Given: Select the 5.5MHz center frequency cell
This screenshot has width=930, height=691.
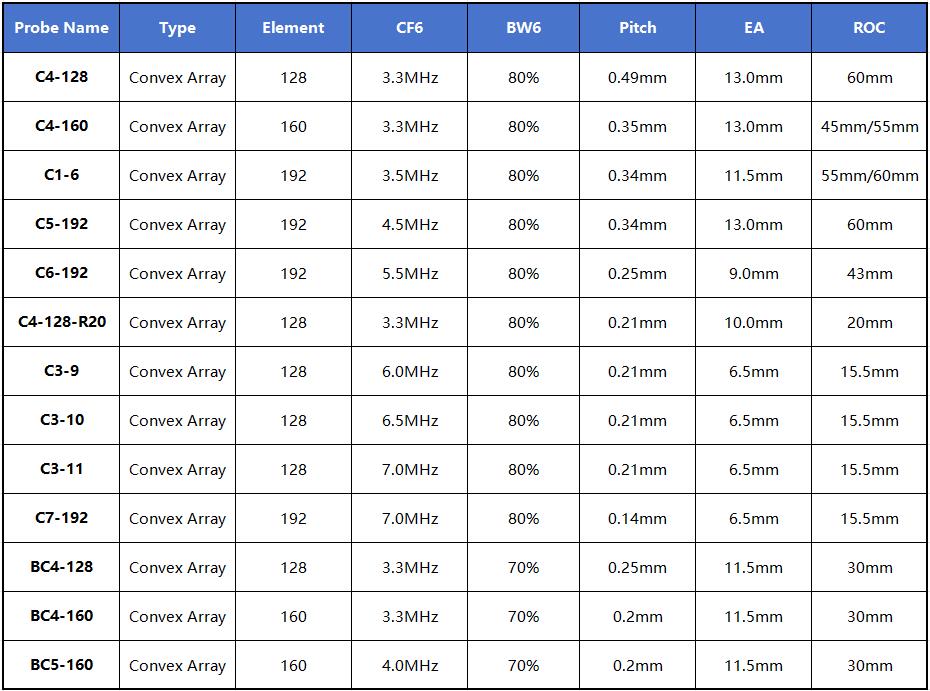Looking at the screenshot, I should click(410, 274).
